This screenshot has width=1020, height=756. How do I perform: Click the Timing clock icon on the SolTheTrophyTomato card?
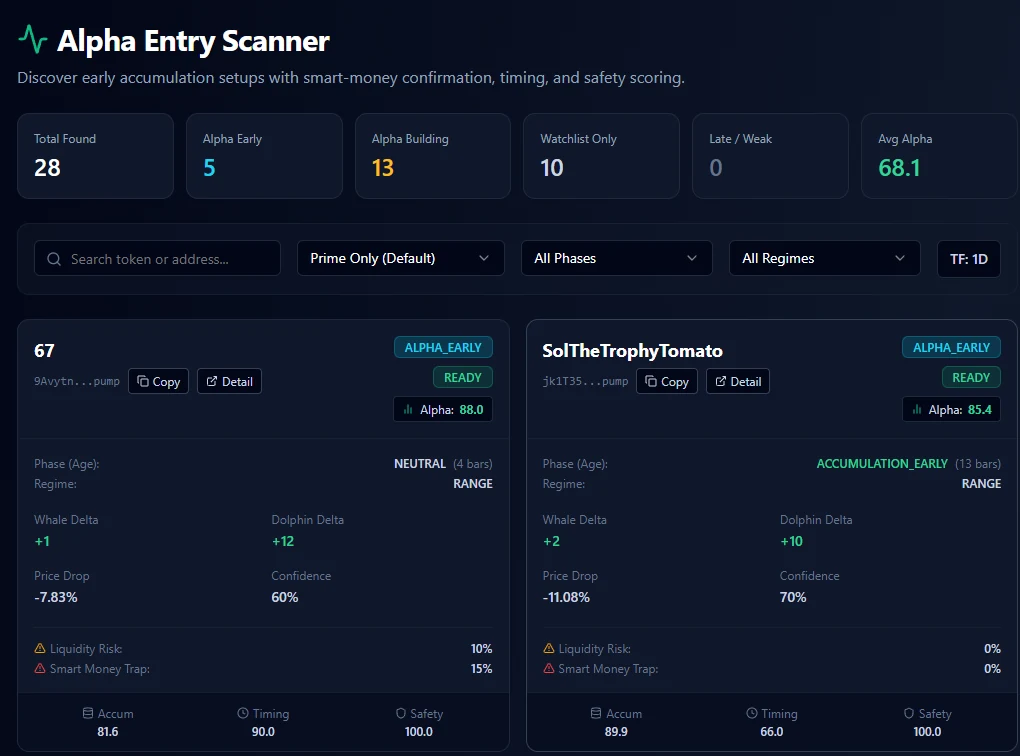[x=751, y=714]
